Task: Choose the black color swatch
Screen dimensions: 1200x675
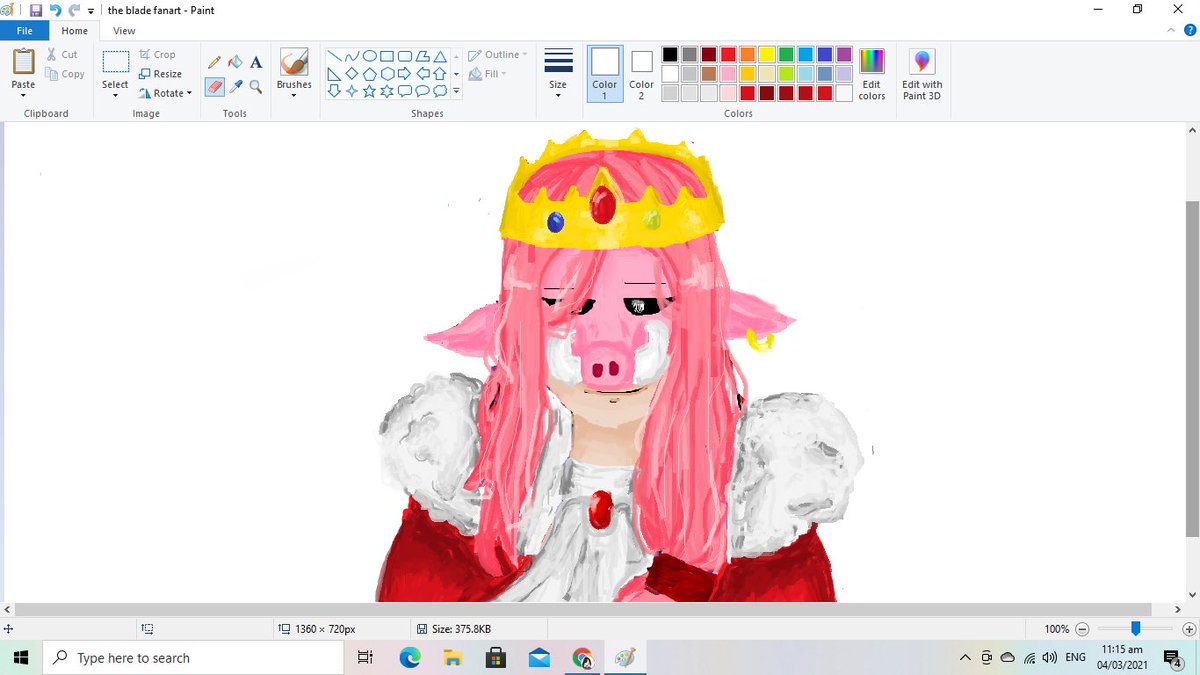Action: [x=670, y=54]
